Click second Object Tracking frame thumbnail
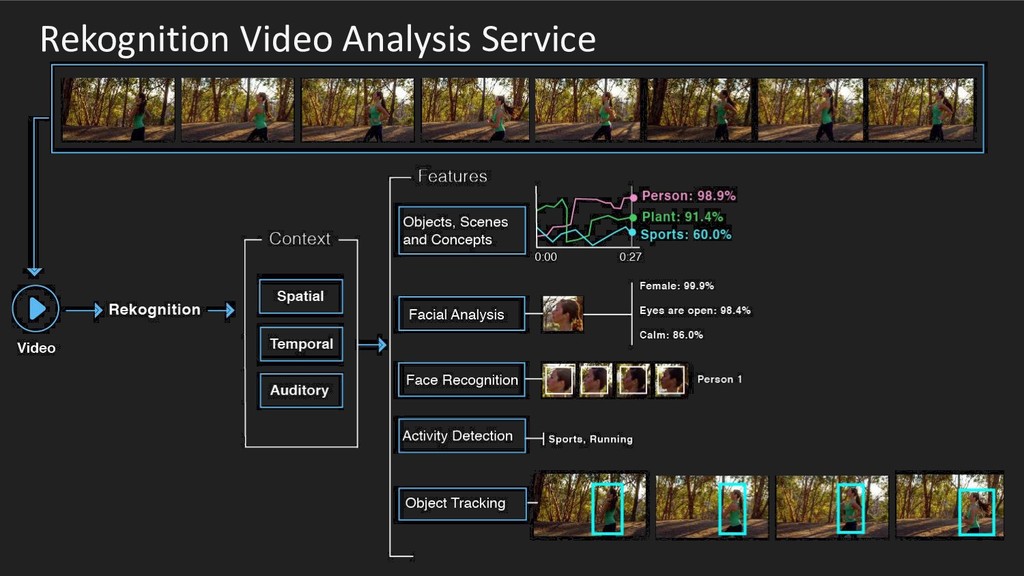This screenshot has width=1024, height=576. click(x=712, y=507)
